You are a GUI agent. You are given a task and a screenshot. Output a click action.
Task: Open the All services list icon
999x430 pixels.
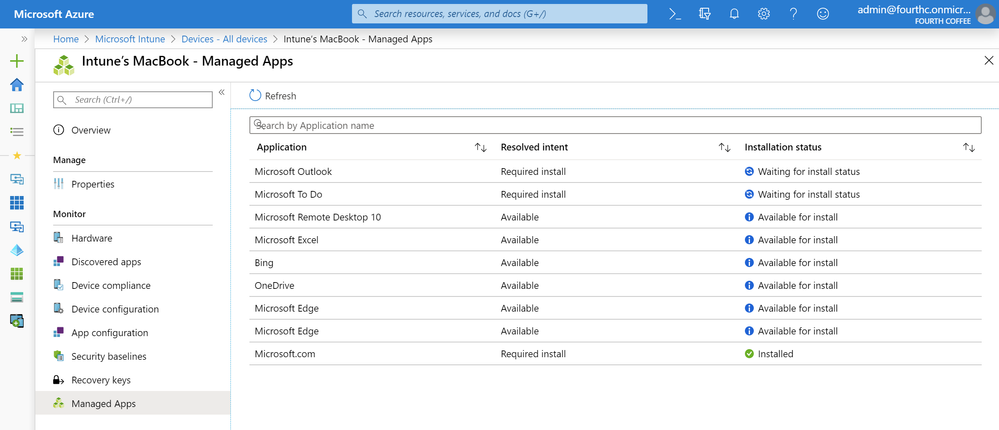(x=17, y=132)
